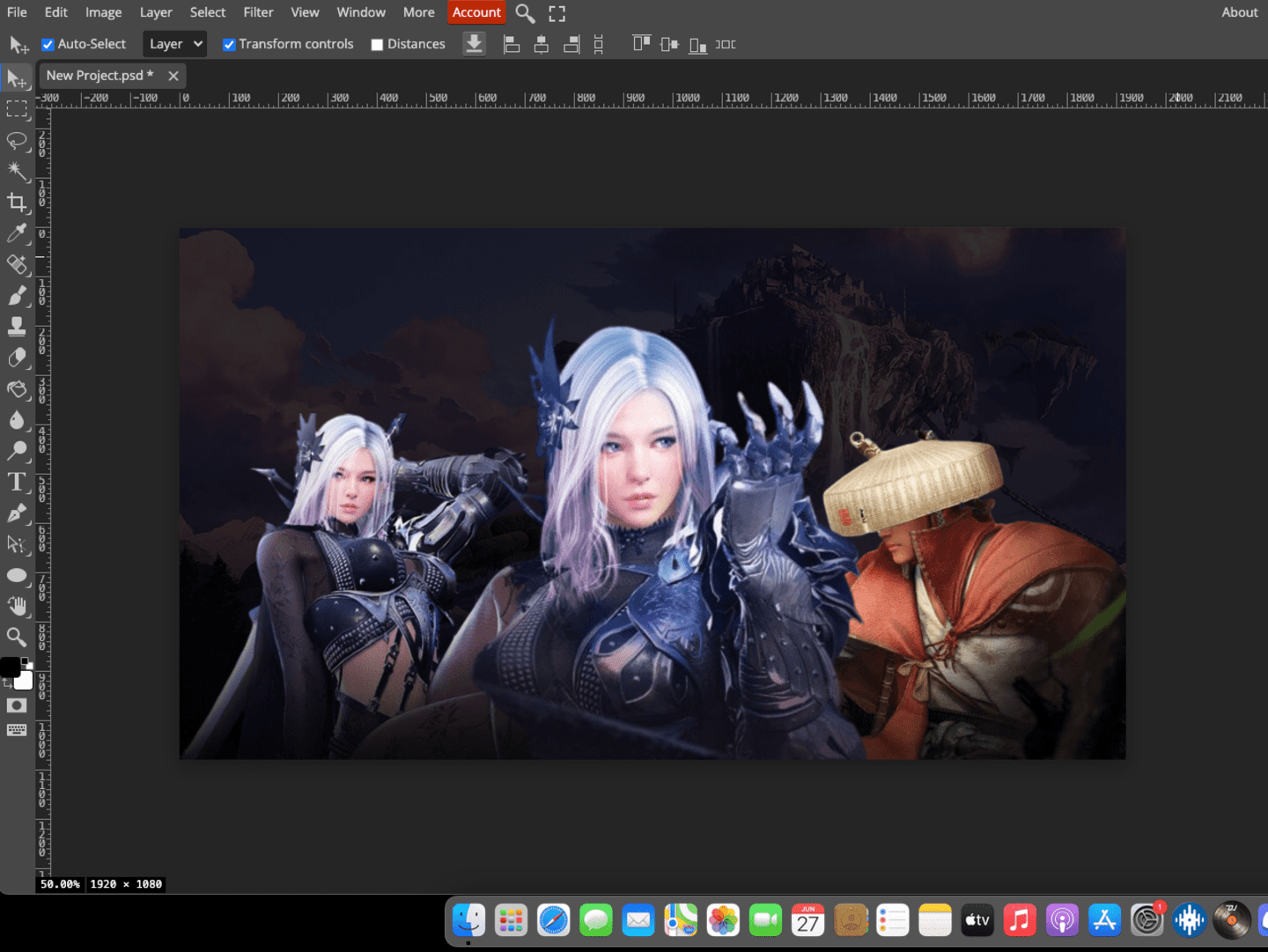Viewport: 1268px width, 952px height.
Task: Select the Eyedropper tool
Action: tap(17, 233)
